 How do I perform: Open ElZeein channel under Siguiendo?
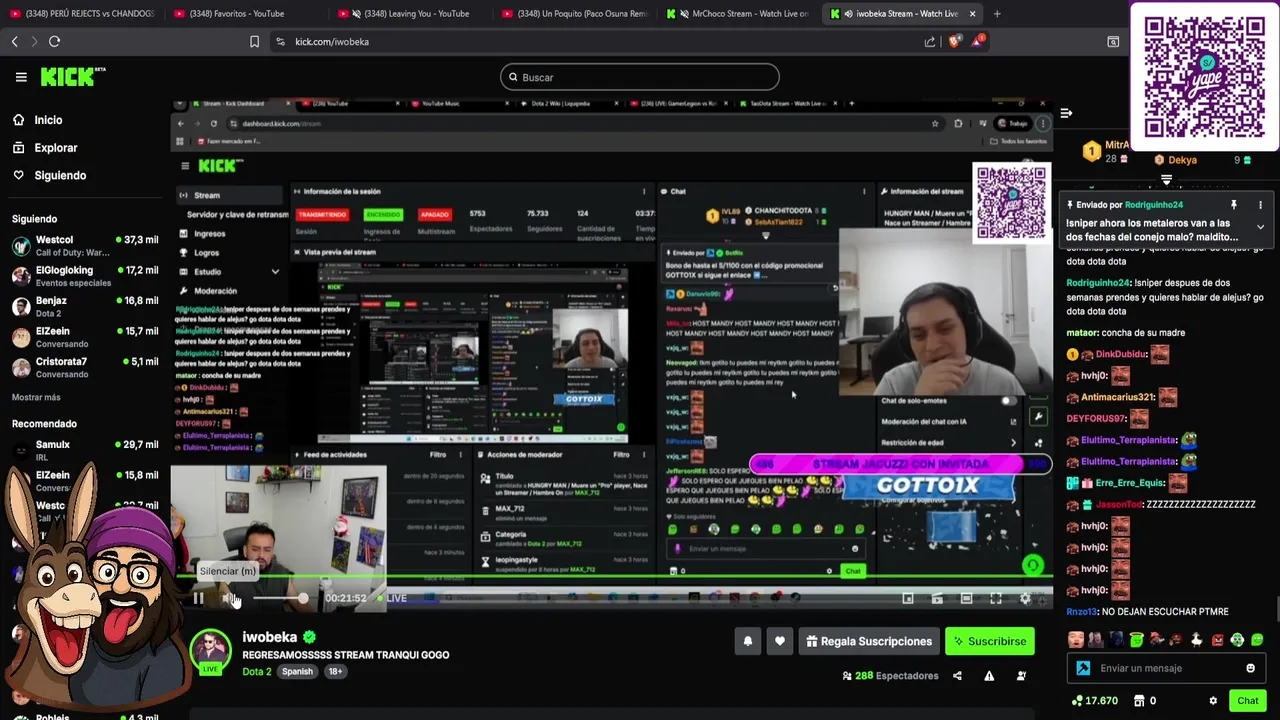[85, 337]
